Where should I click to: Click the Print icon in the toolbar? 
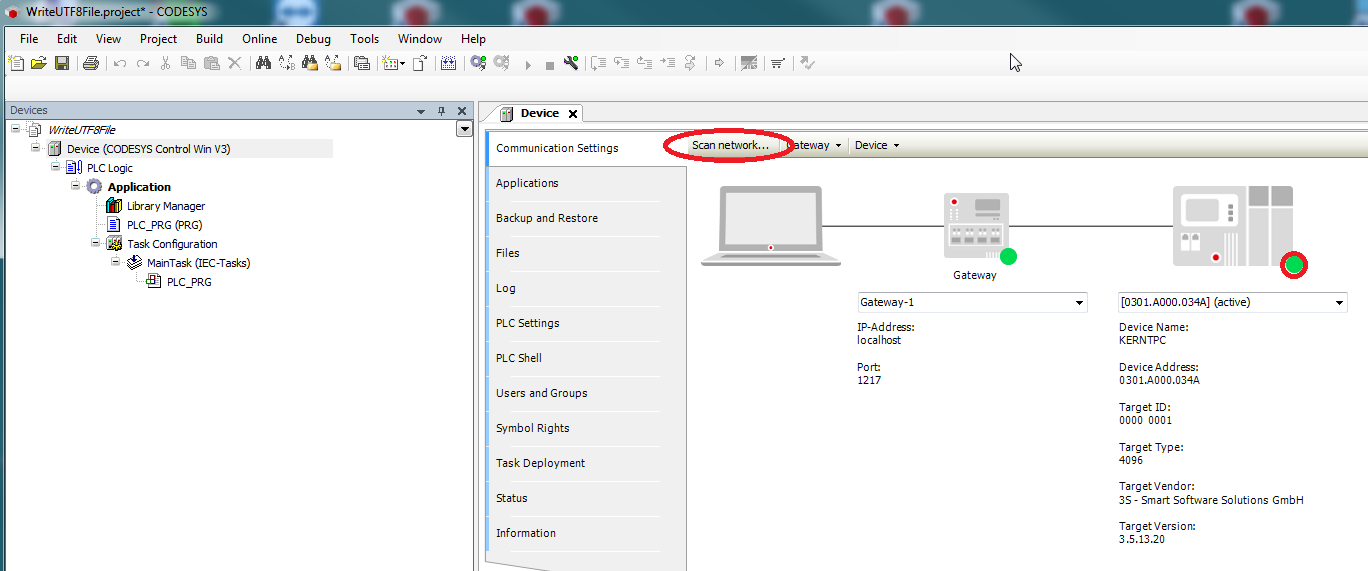[x=90, y=63]
